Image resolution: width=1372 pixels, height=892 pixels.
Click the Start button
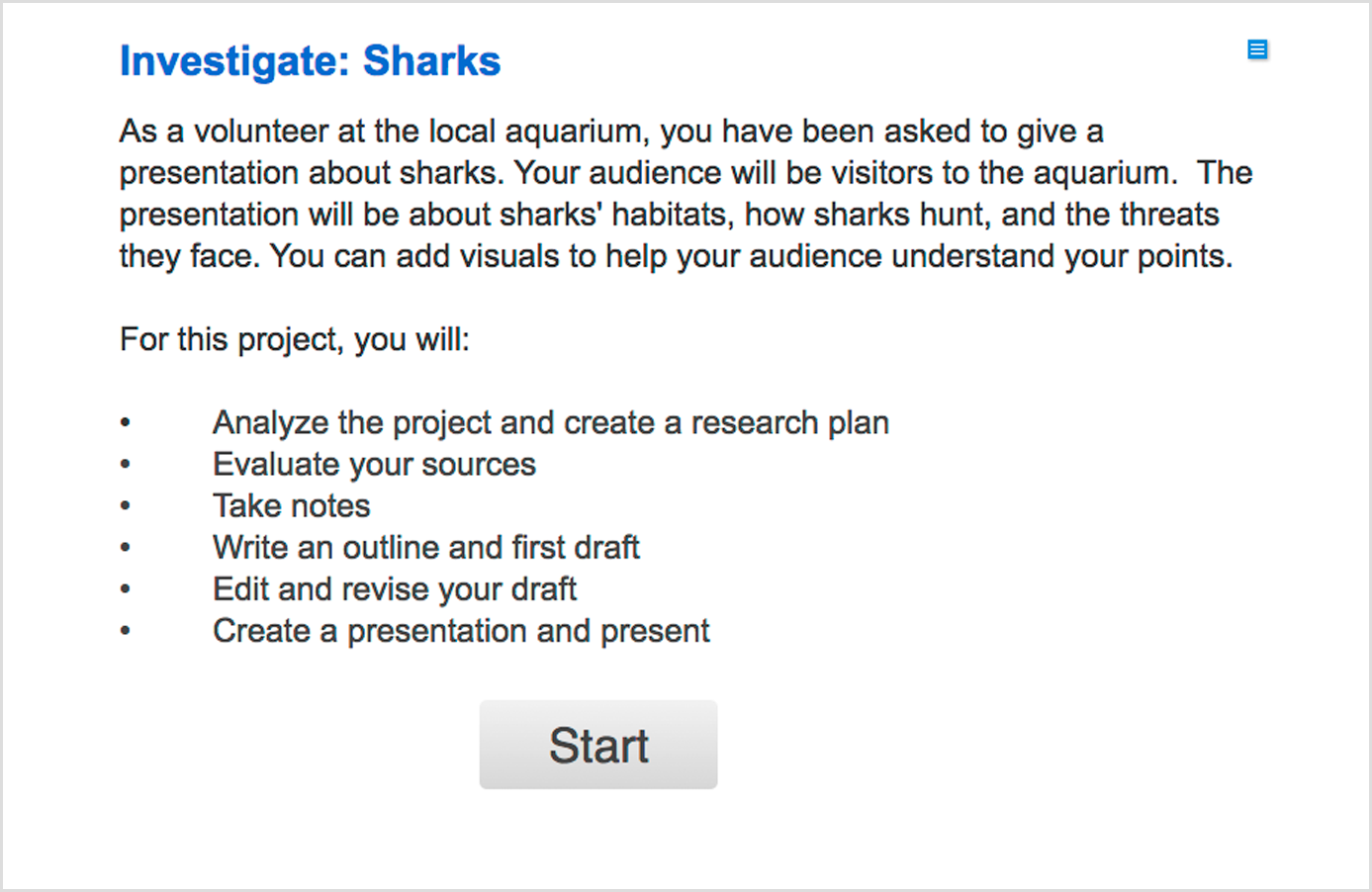pos(598,745)
